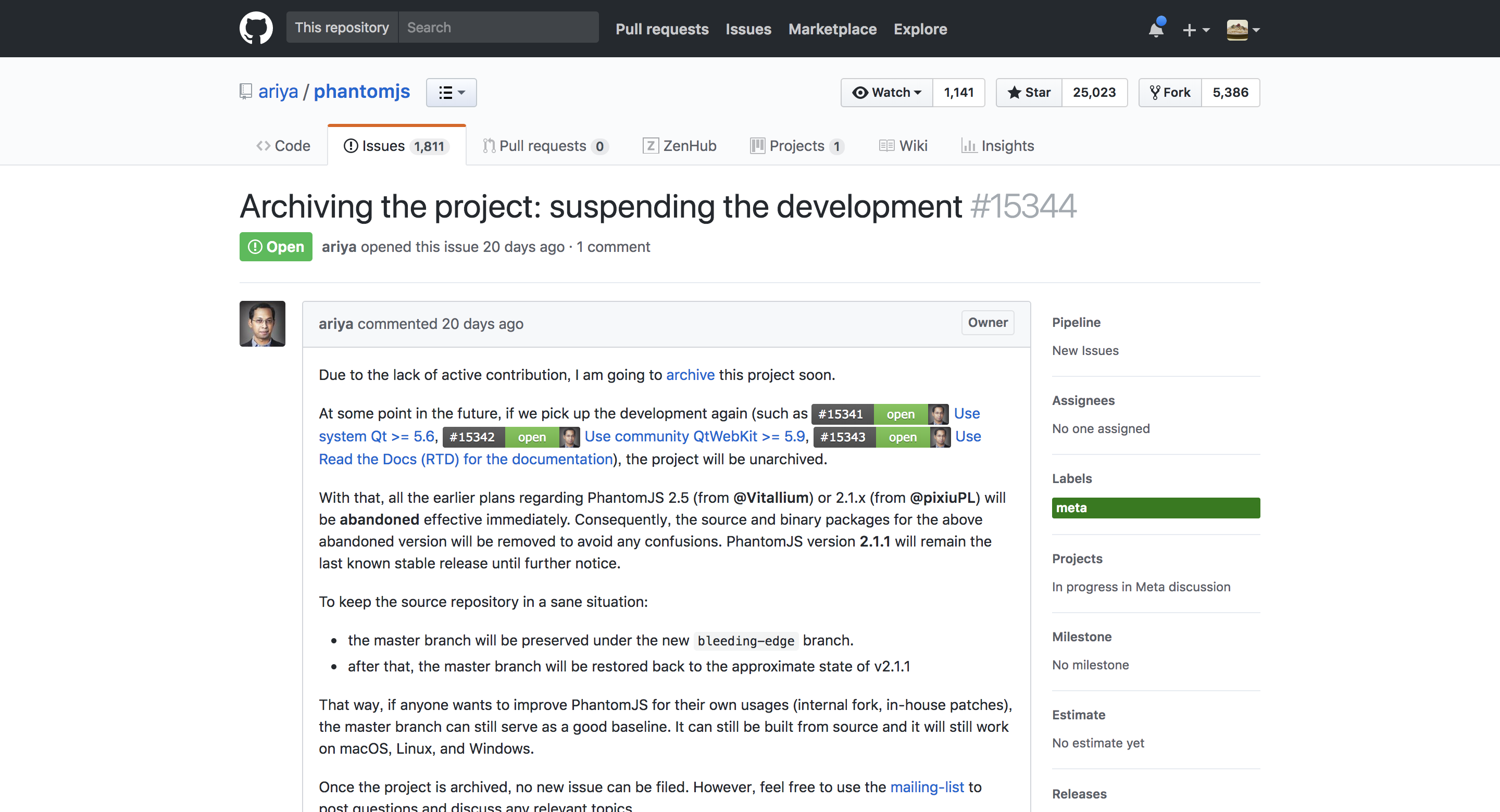Open the user avatar menu
Screen dimensions: 1500x812
(x=1243, y=29)
